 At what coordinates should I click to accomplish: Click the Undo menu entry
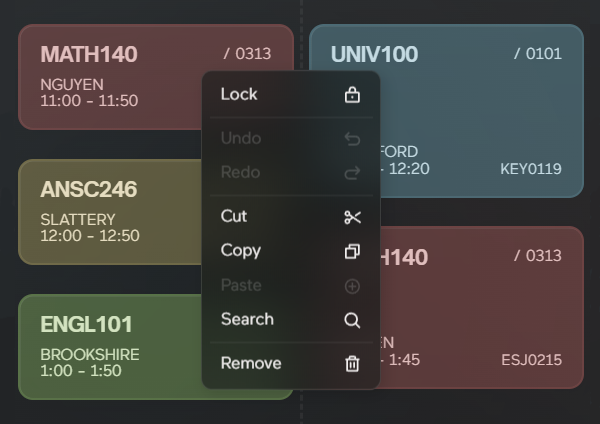[241, 138]
